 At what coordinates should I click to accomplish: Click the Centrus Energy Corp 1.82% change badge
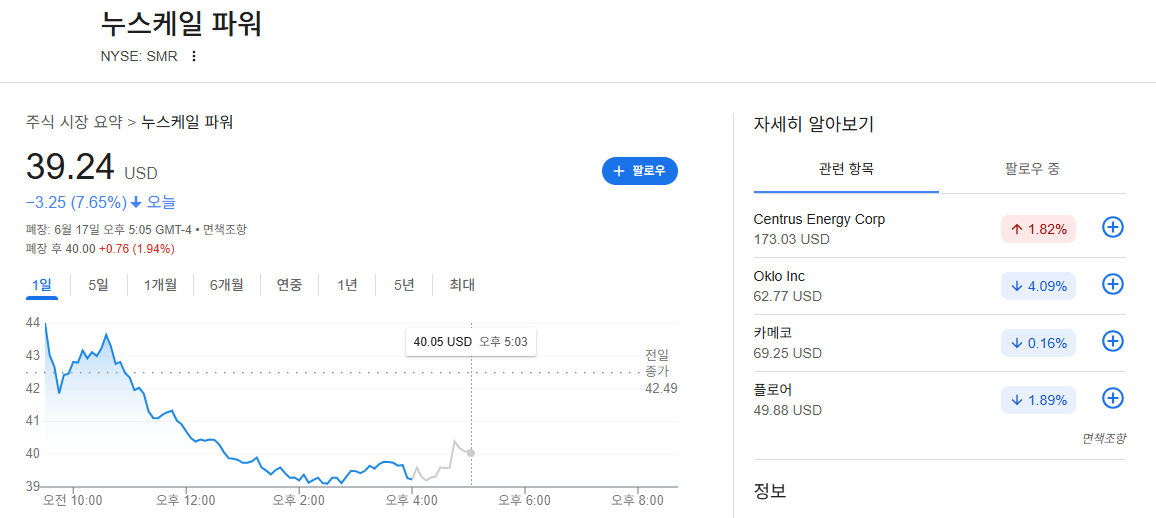tap(1038, 229)
